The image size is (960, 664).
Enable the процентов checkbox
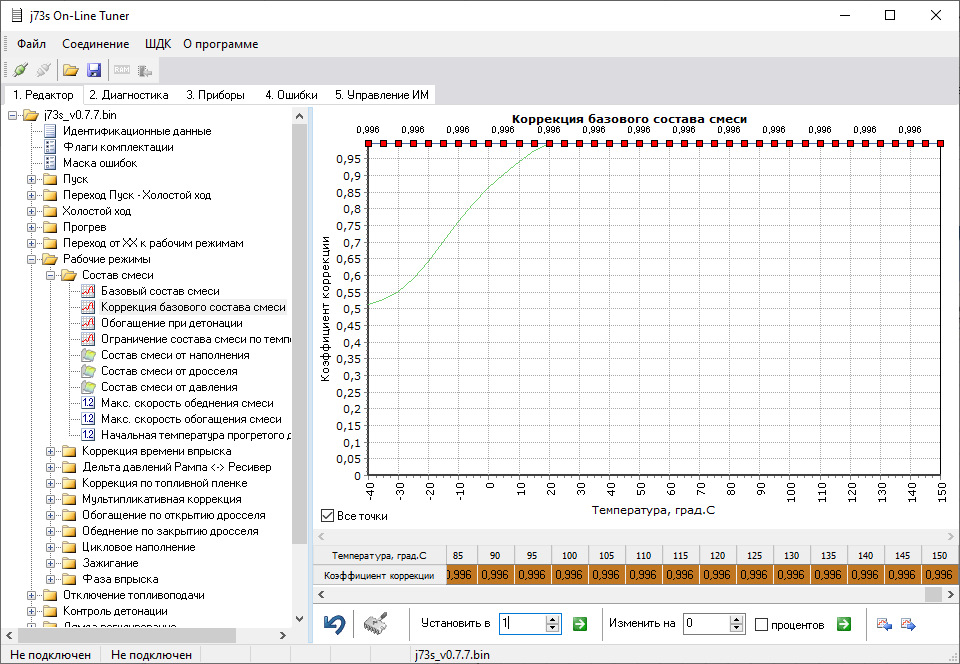(762, 623)
